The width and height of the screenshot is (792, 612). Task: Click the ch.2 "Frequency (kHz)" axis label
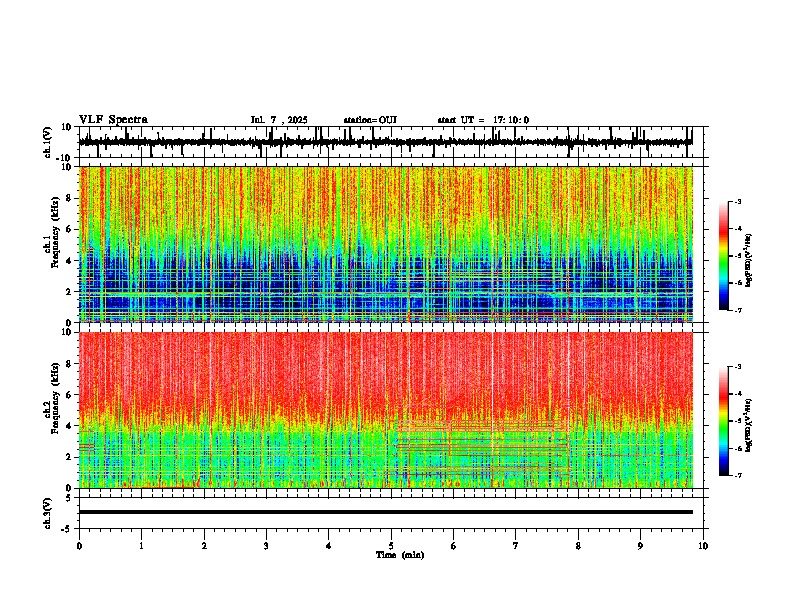[57, 398]
